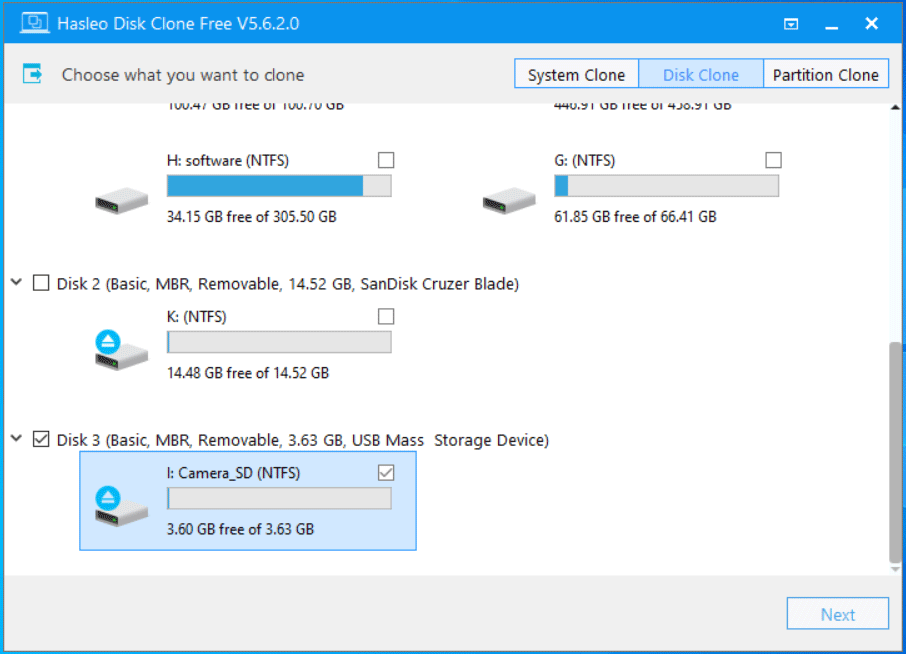This screenshot has width=906, height=654.
Task: Click the scrollbar up arrow
Action: pos(895,107)
